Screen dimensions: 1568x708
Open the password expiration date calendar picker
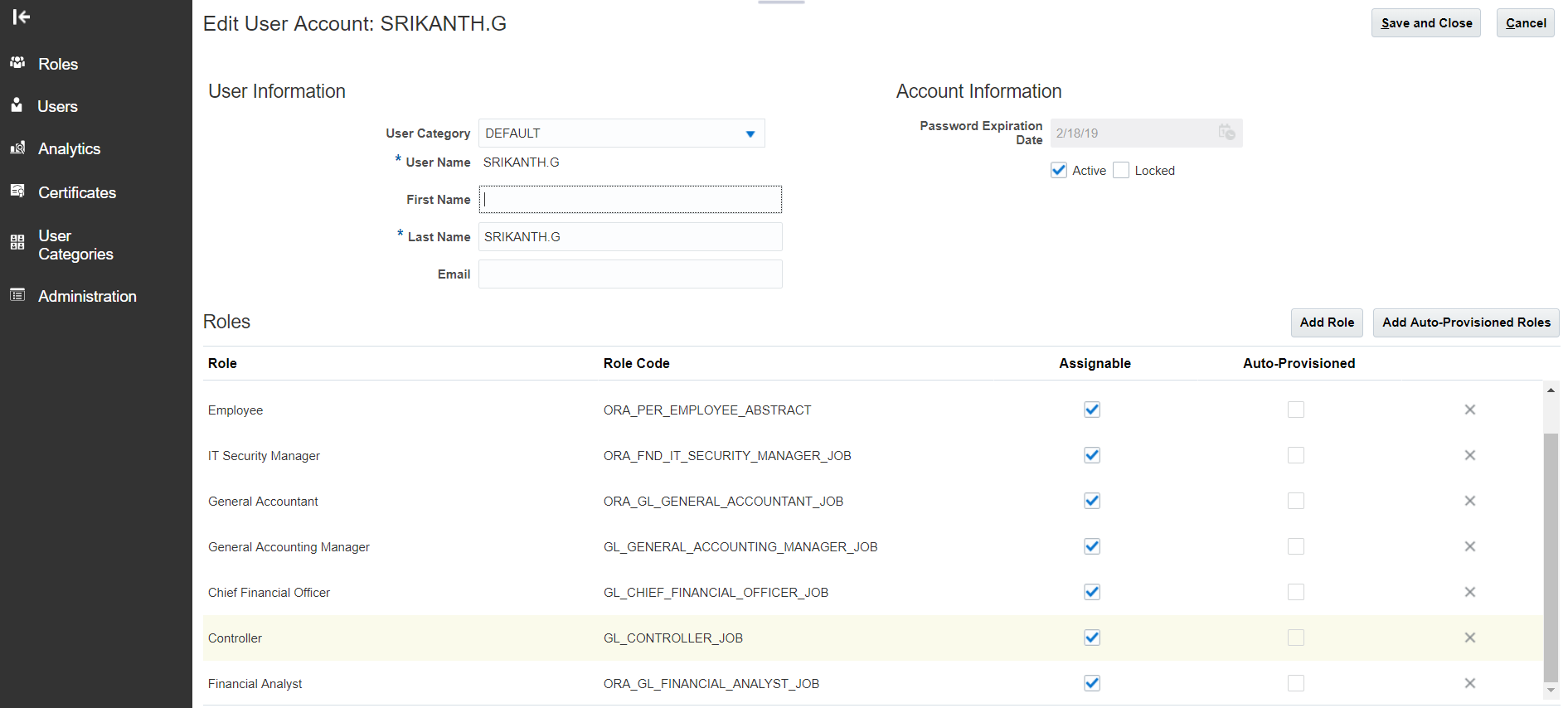(1226, 133)
